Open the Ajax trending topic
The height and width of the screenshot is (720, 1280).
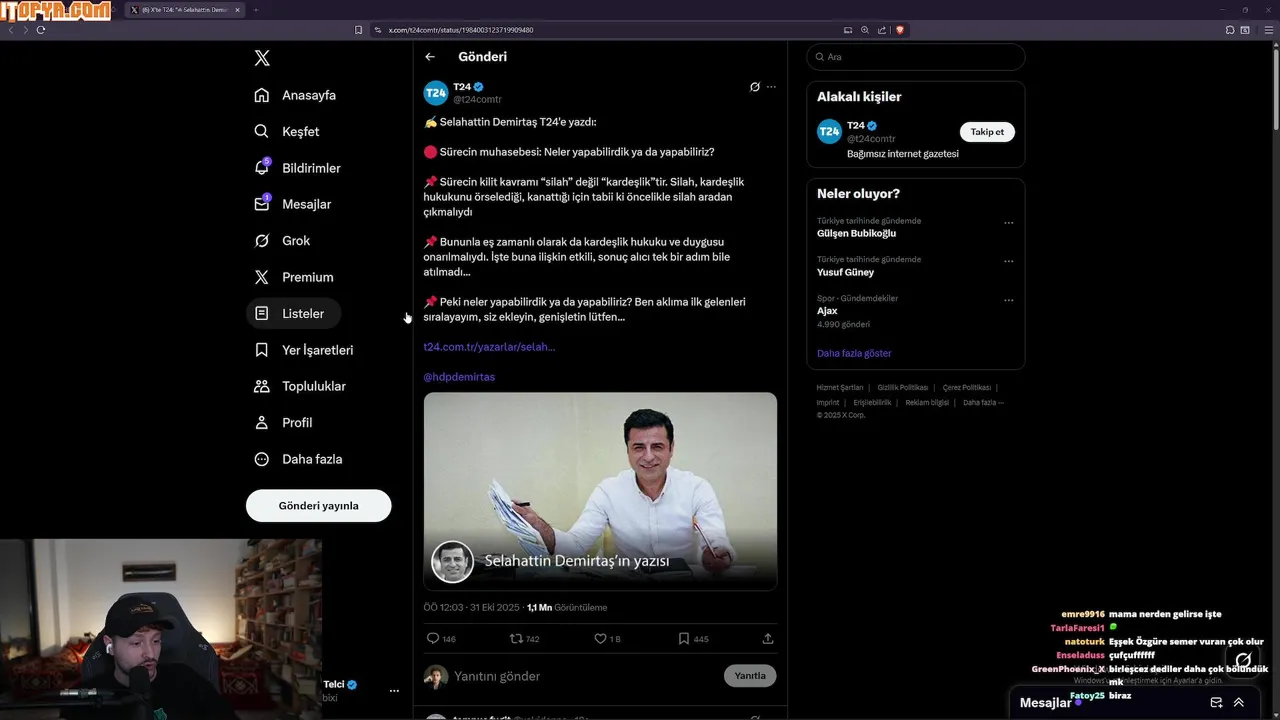pos(827,311)
